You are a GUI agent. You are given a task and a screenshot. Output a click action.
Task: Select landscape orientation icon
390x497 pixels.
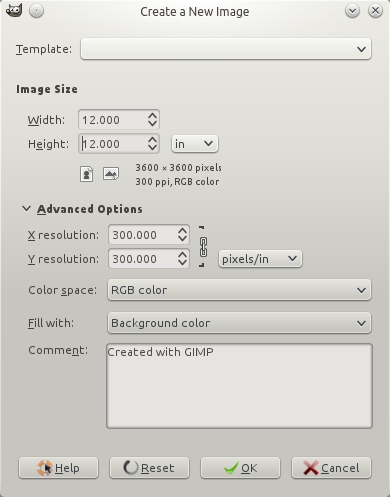tap(111, 174)
